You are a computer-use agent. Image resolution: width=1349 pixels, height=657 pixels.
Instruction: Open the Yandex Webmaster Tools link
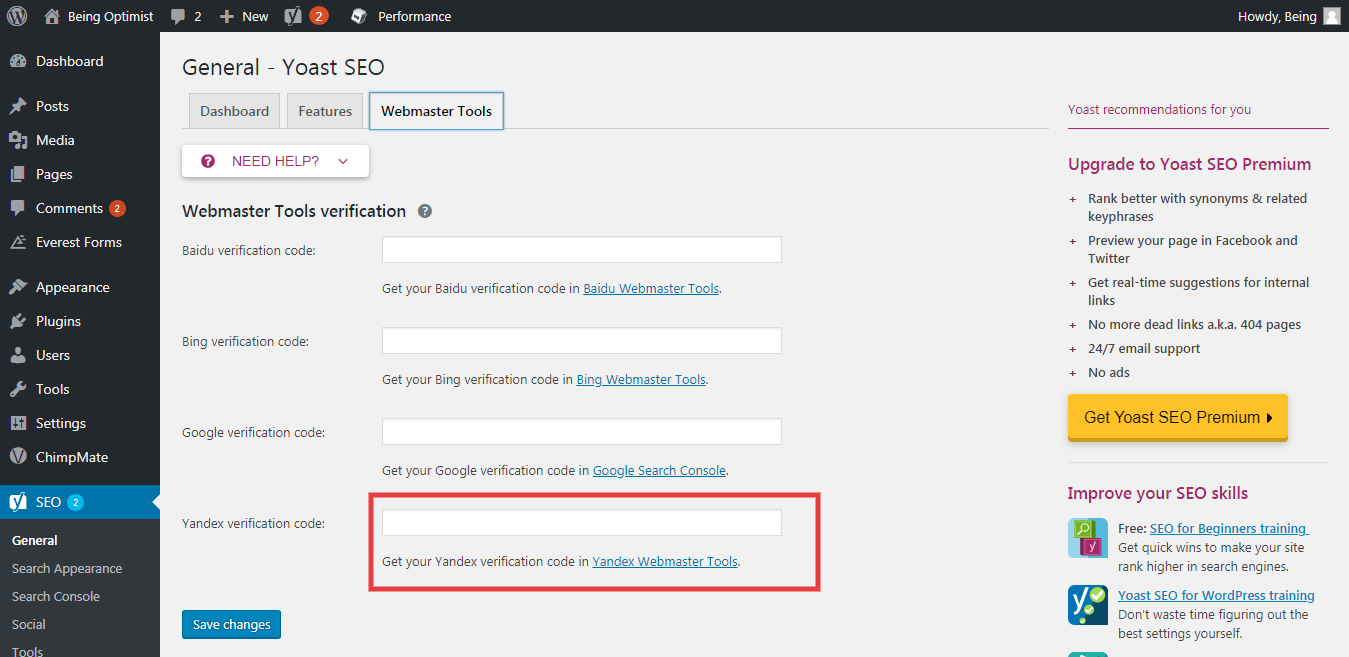(664, 561)
